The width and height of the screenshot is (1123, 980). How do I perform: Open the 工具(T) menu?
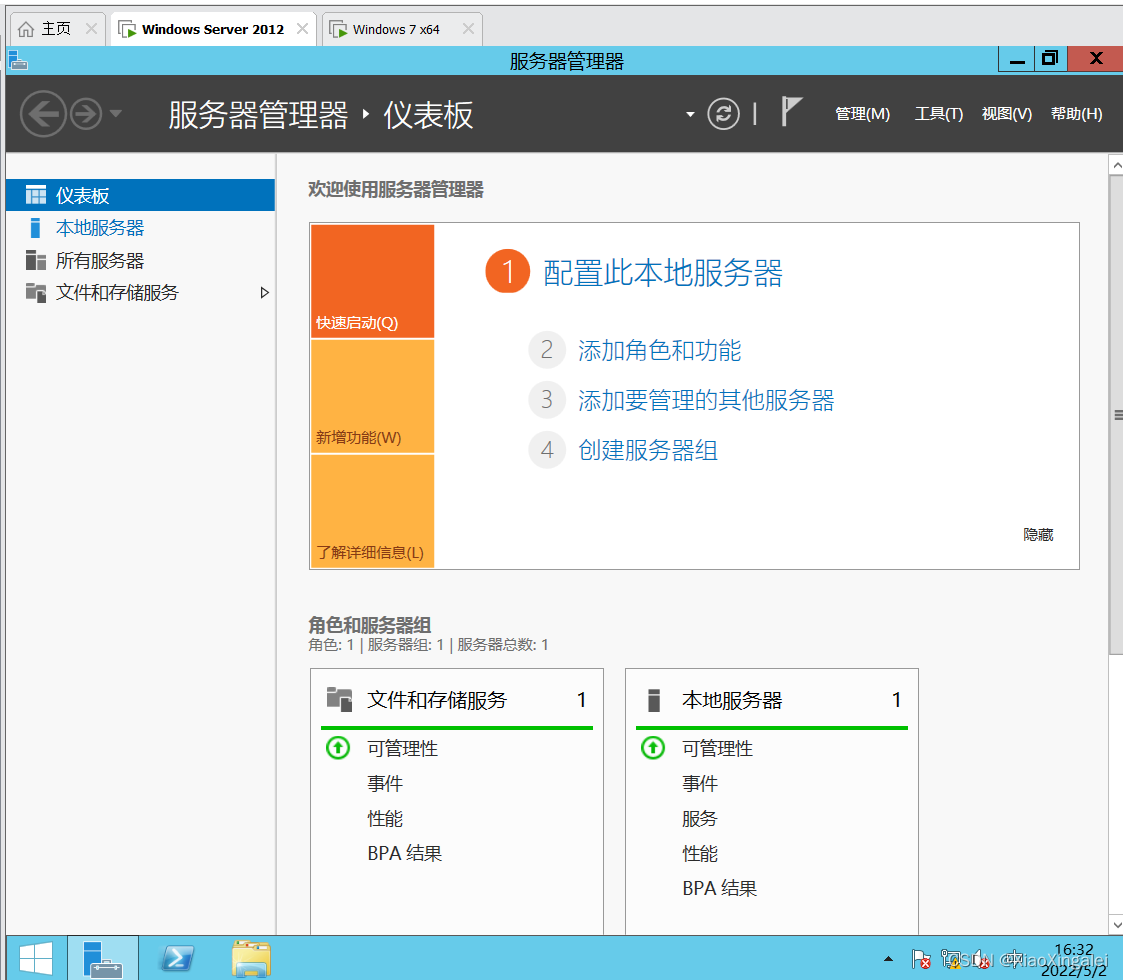click(938, 114)
